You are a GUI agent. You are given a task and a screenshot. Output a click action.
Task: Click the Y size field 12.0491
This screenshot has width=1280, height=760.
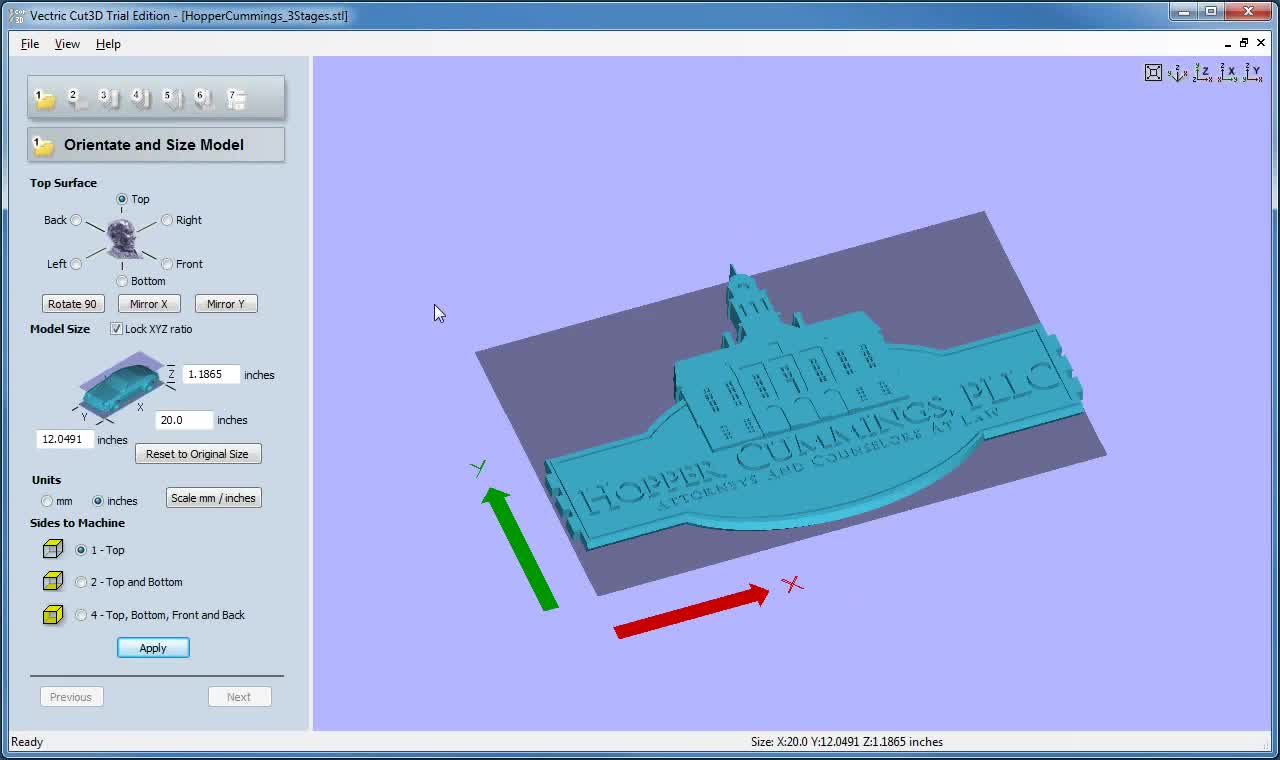[x=65, y=439]
